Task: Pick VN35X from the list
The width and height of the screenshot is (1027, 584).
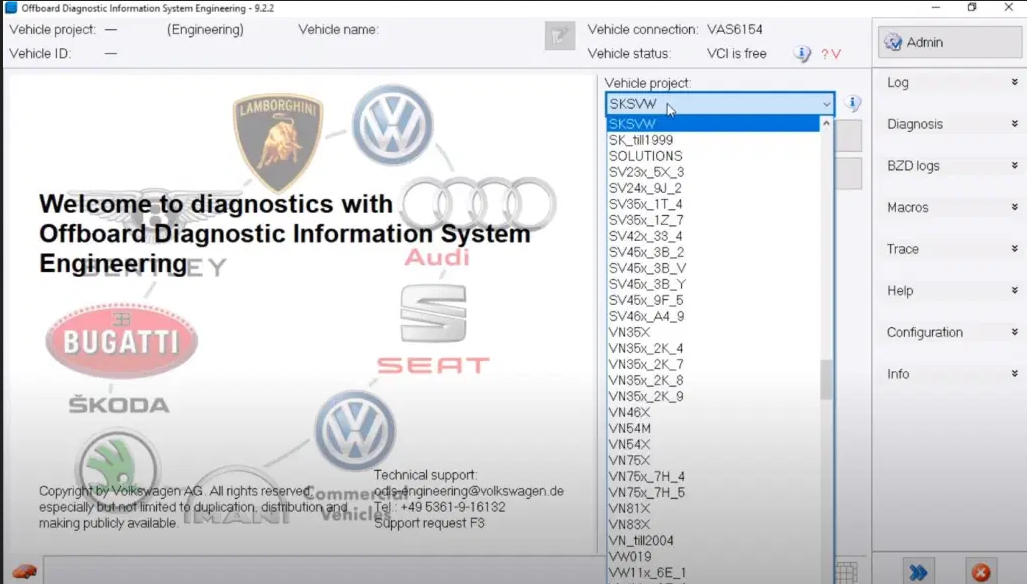Action: [x=713, y=333]
